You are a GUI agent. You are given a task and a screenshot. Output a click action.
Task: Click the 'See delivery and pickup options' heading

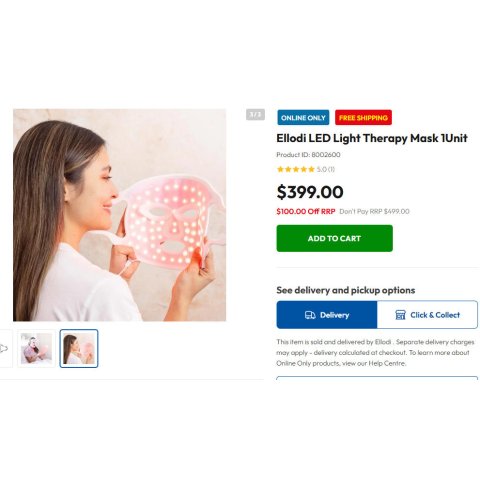(346, 290)
